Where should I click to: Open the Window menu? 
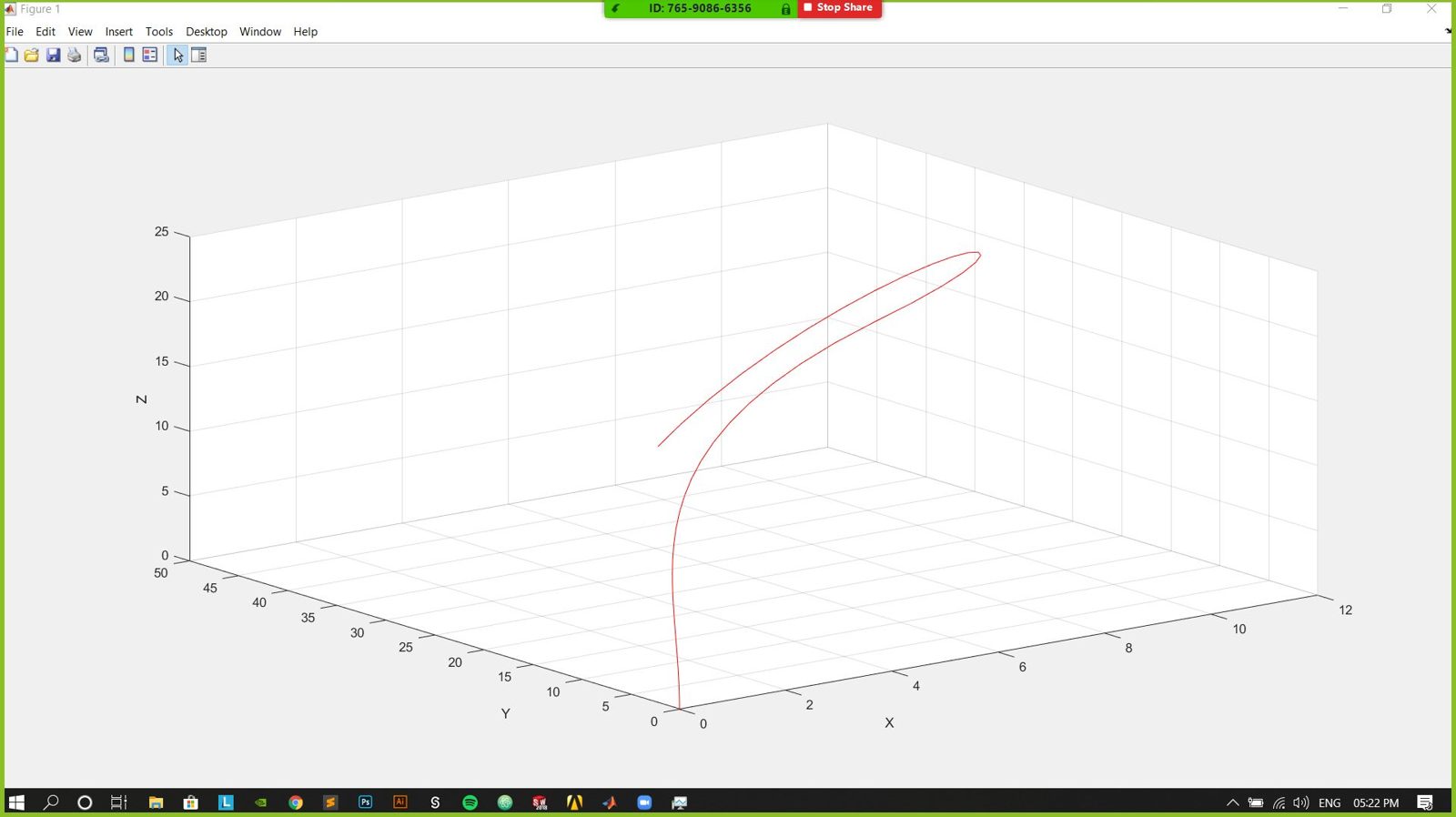click(260, 32)
